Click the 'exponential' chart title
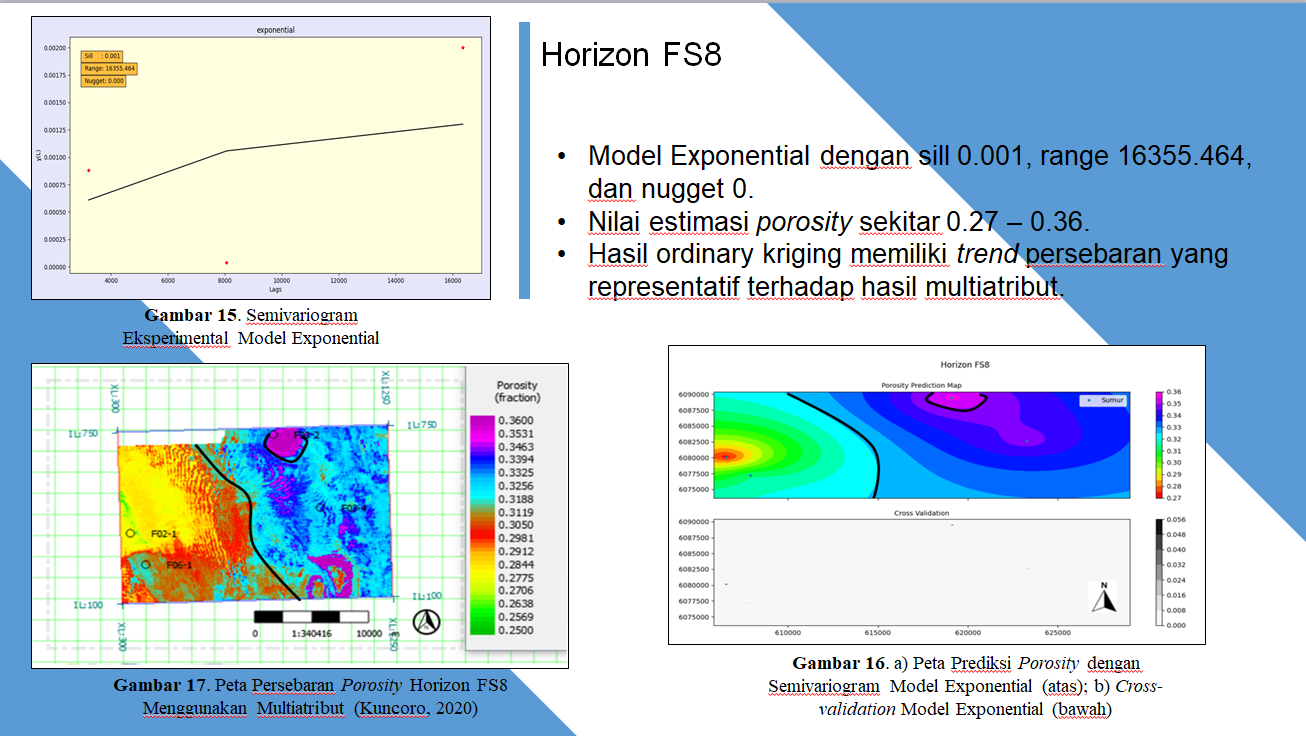The height and width of the screenshot is (736, 1306). [276, 30]
